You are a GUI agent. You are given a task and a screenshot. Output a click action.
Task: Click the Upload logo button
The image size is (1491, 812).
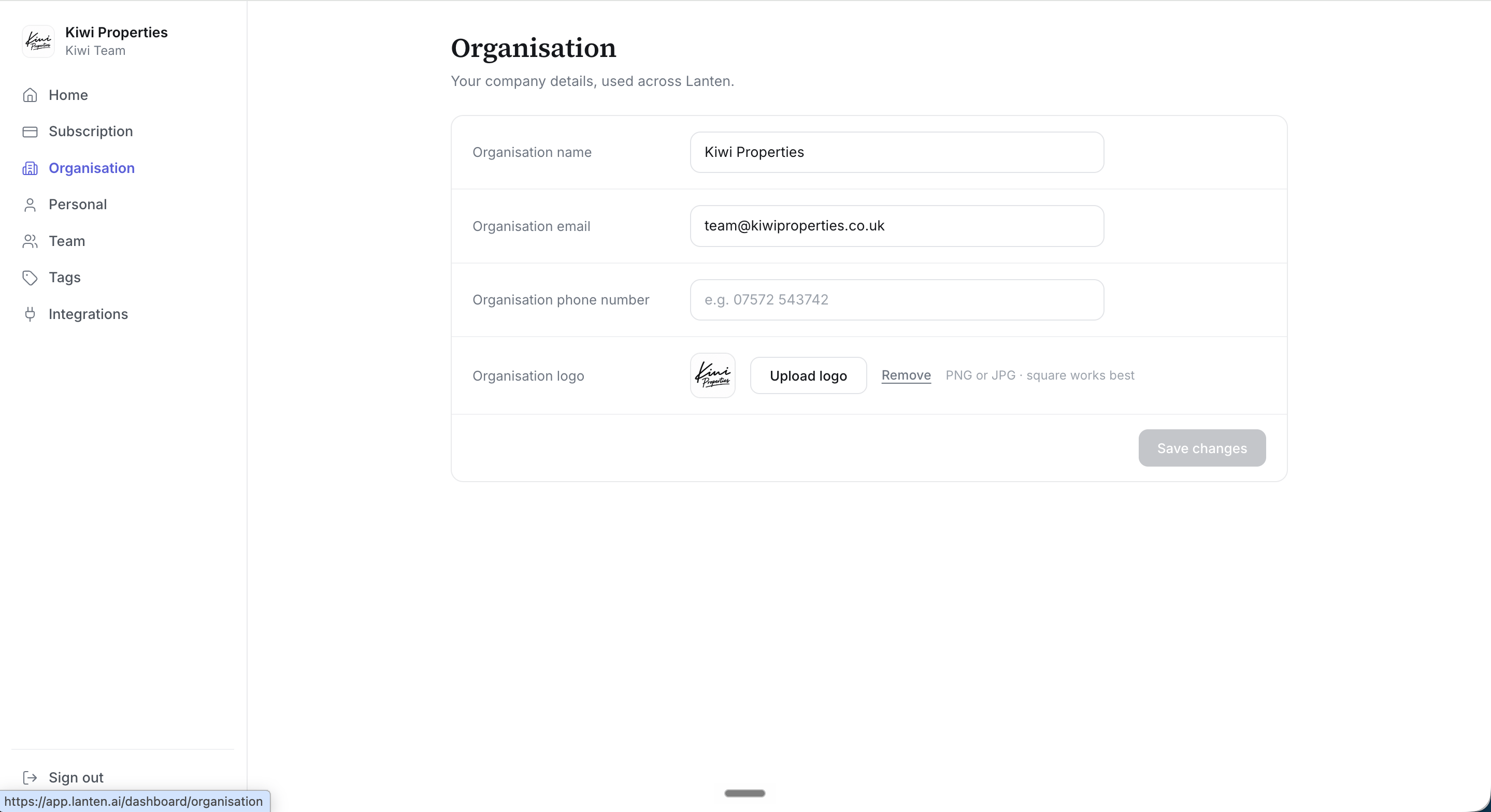808,375
